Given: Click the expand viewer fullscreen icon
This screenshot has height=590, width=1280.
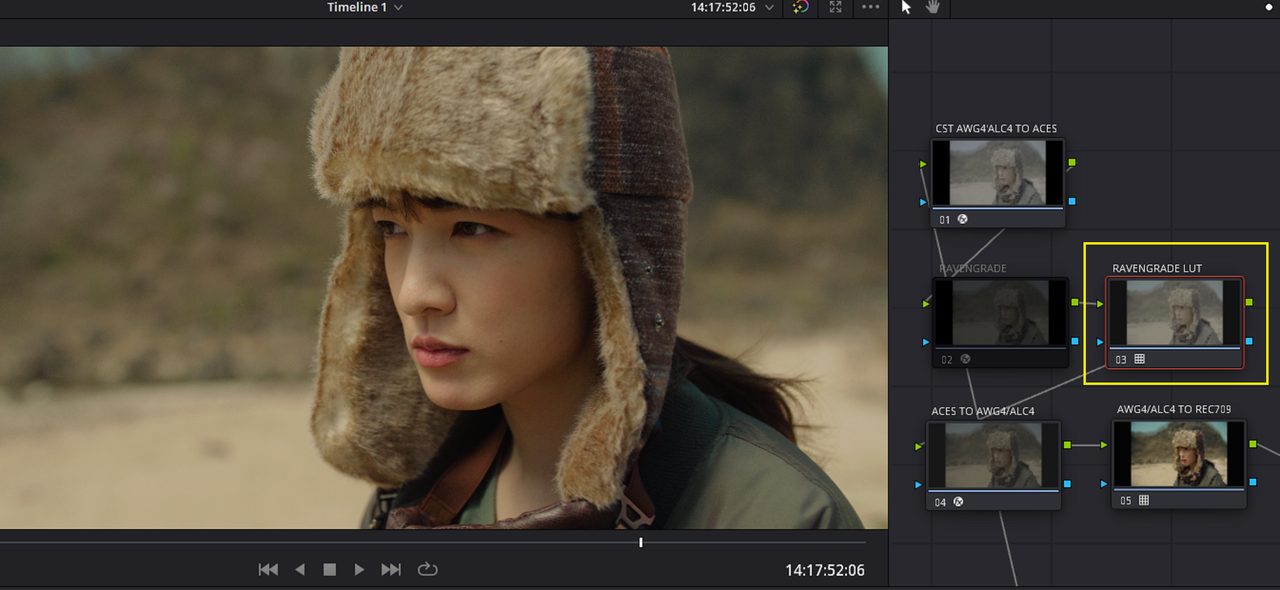Looking at the screenshot, I should (x=836, y=7).
